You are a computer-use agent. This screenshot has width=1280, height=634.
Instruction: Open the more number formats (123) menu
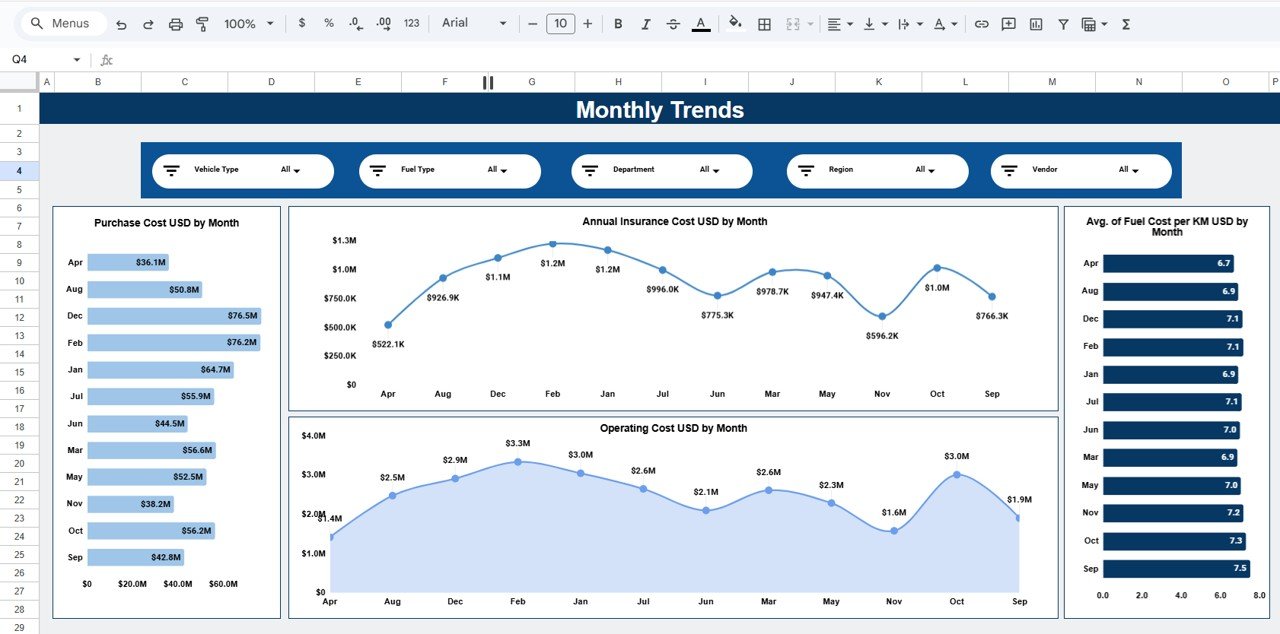click(411, 23)
